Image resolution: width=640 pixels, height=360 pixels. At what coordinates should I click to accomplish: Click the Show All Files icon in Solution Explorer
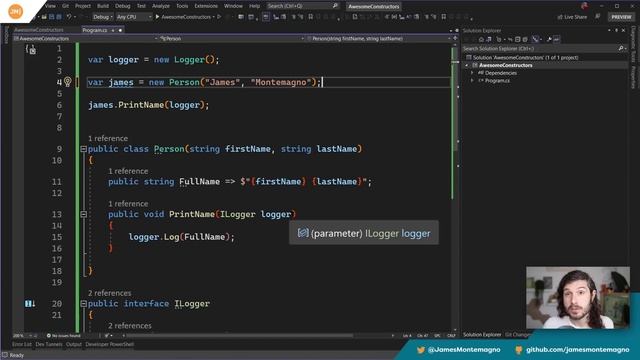pyautogui.click(x=525, y=40)
